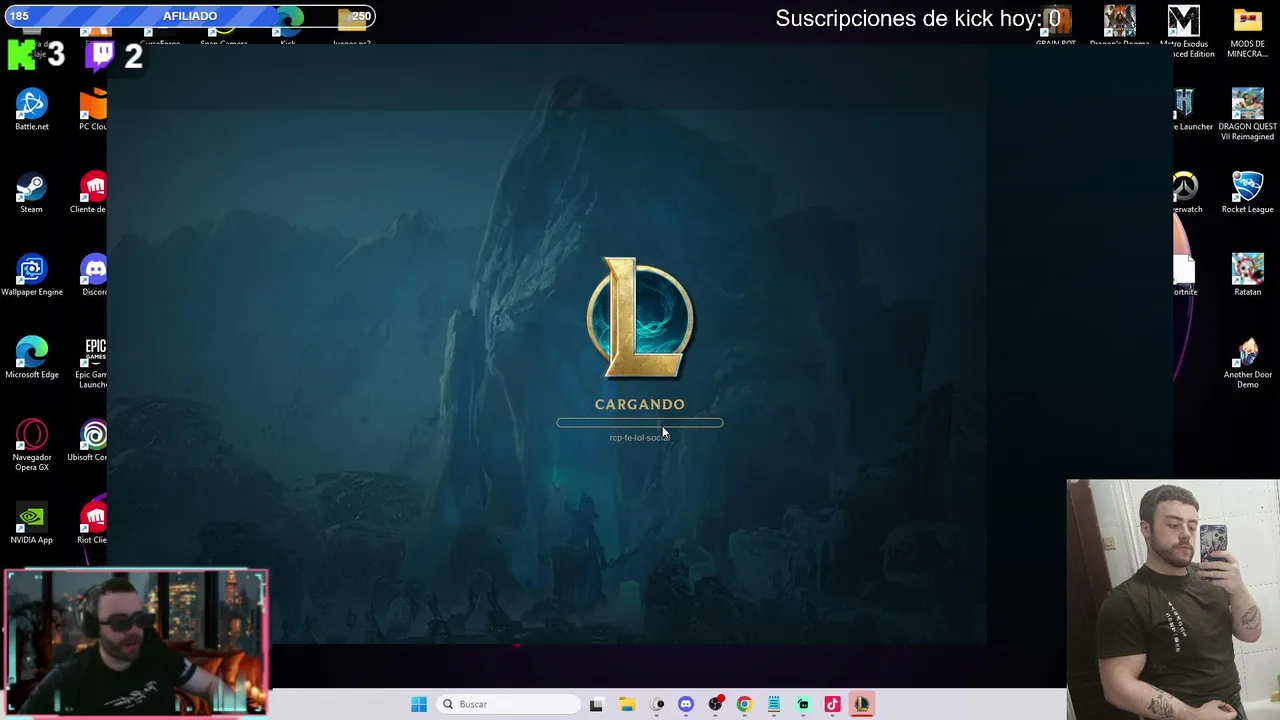Launch Navegador Opera GX from desktop

[31, 445]
